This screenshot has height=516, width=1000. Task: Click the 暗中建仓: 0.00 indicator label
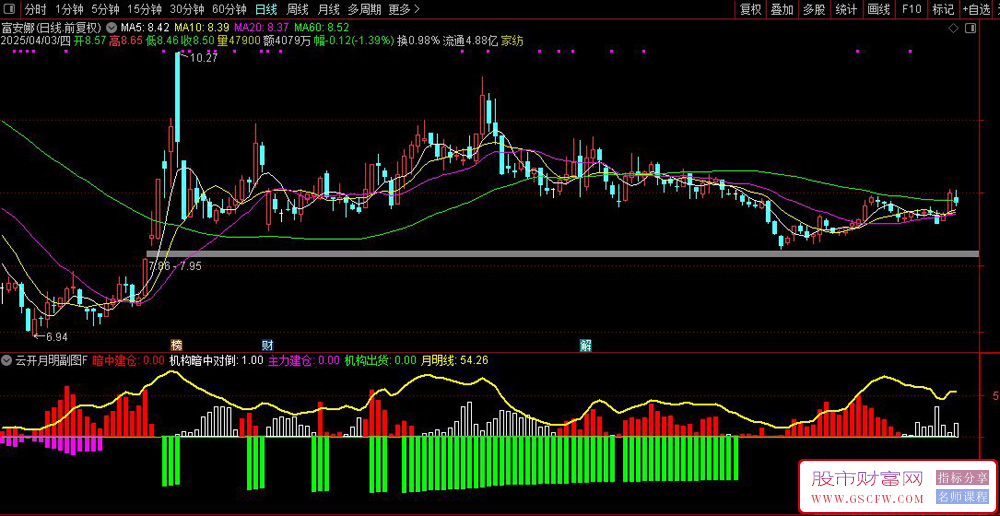tap(128, 360)
